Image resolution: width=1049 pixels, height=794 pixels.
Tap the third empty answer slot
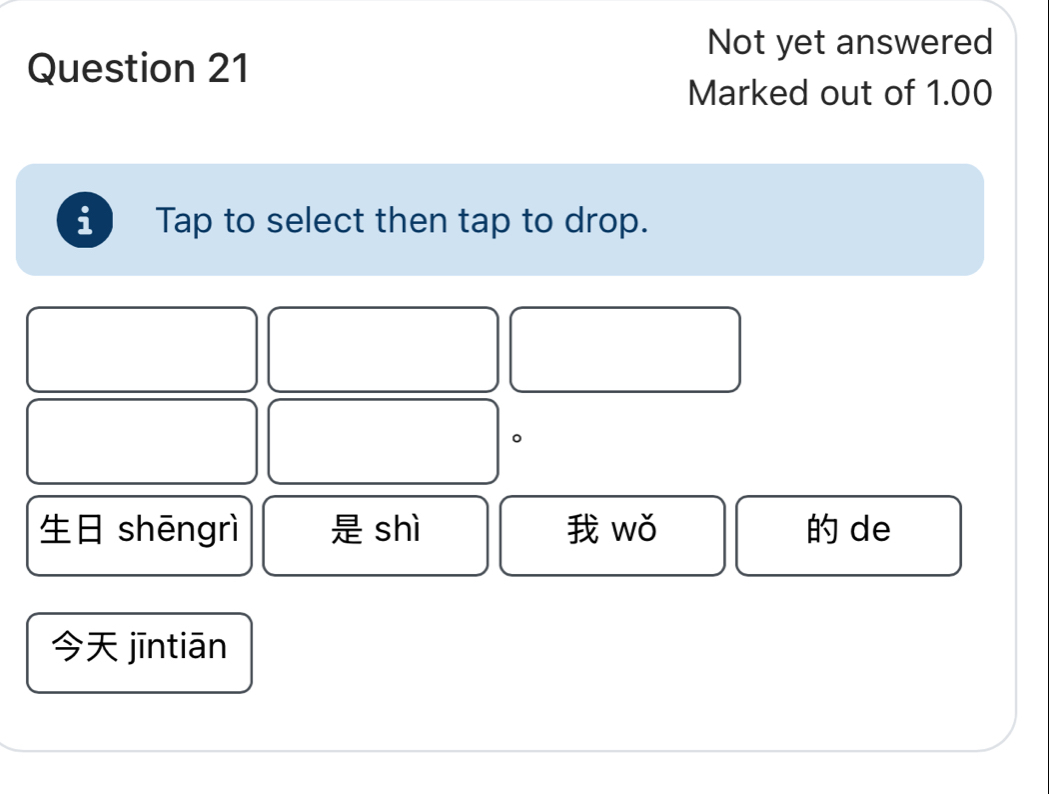(x=625, y=350)
